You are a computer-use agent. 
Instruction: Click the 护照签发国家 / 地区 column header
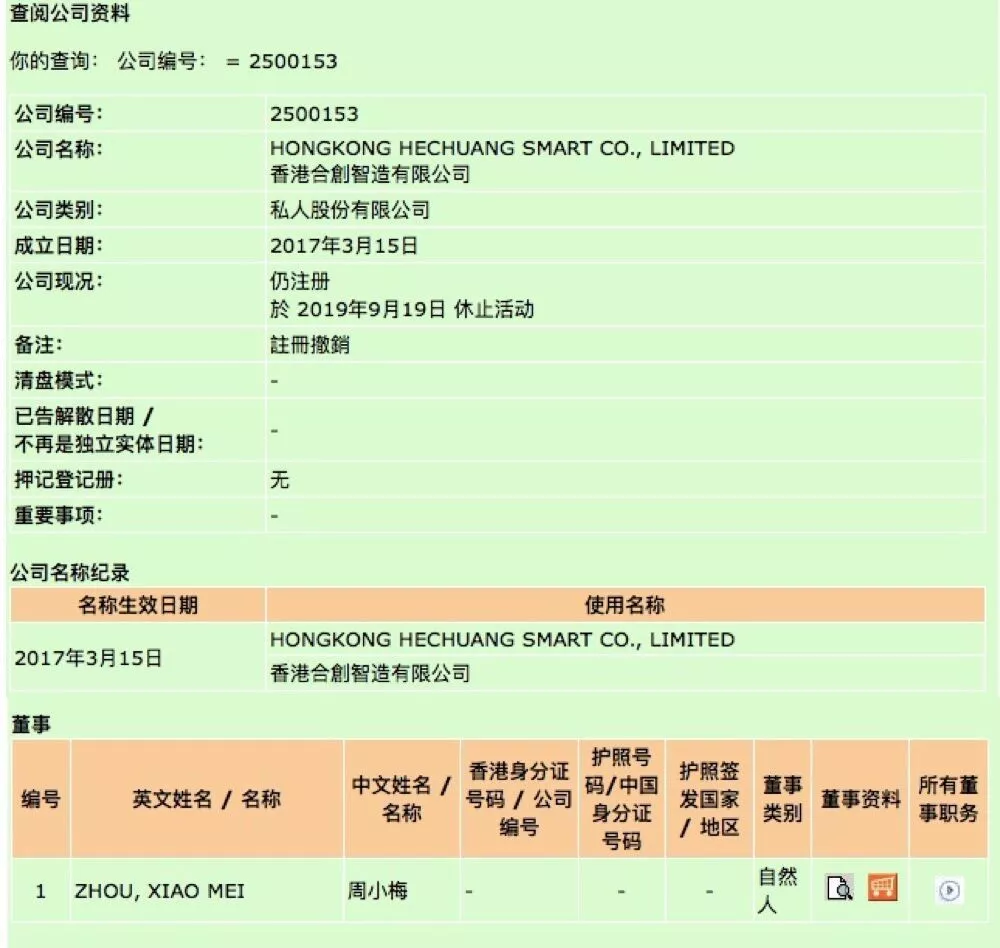click(709, 799)
